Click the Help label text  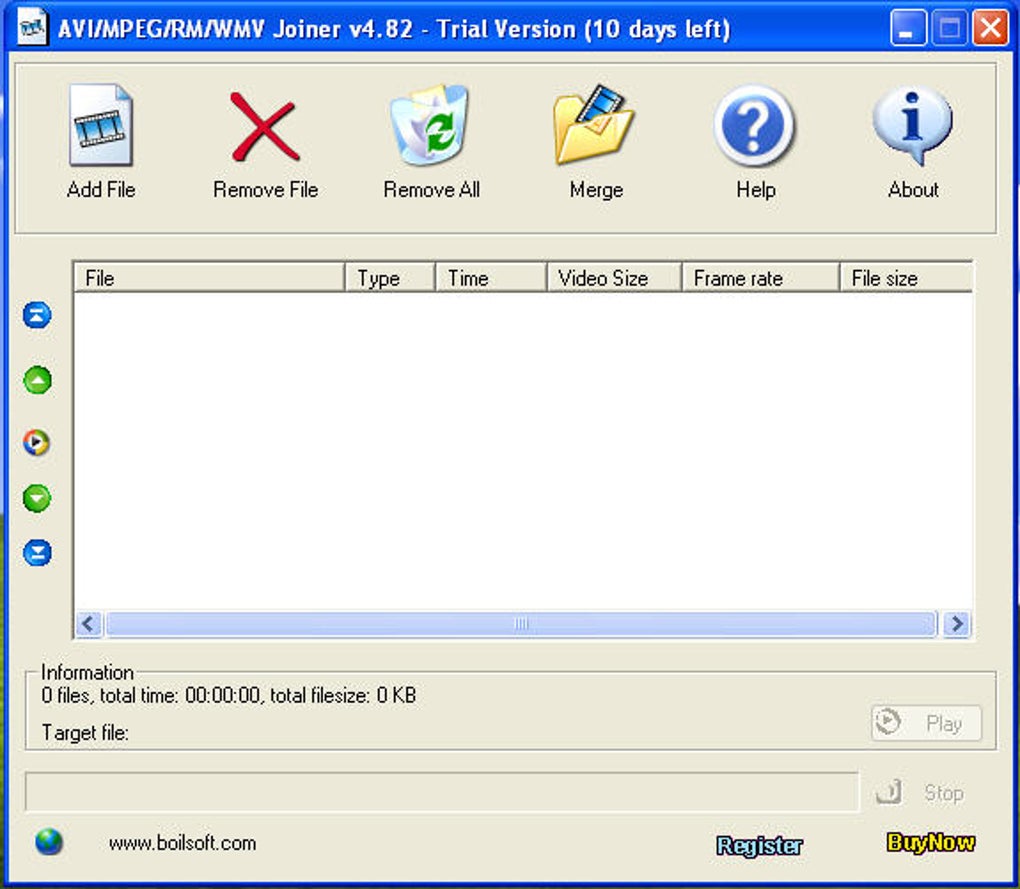point(755,190)
